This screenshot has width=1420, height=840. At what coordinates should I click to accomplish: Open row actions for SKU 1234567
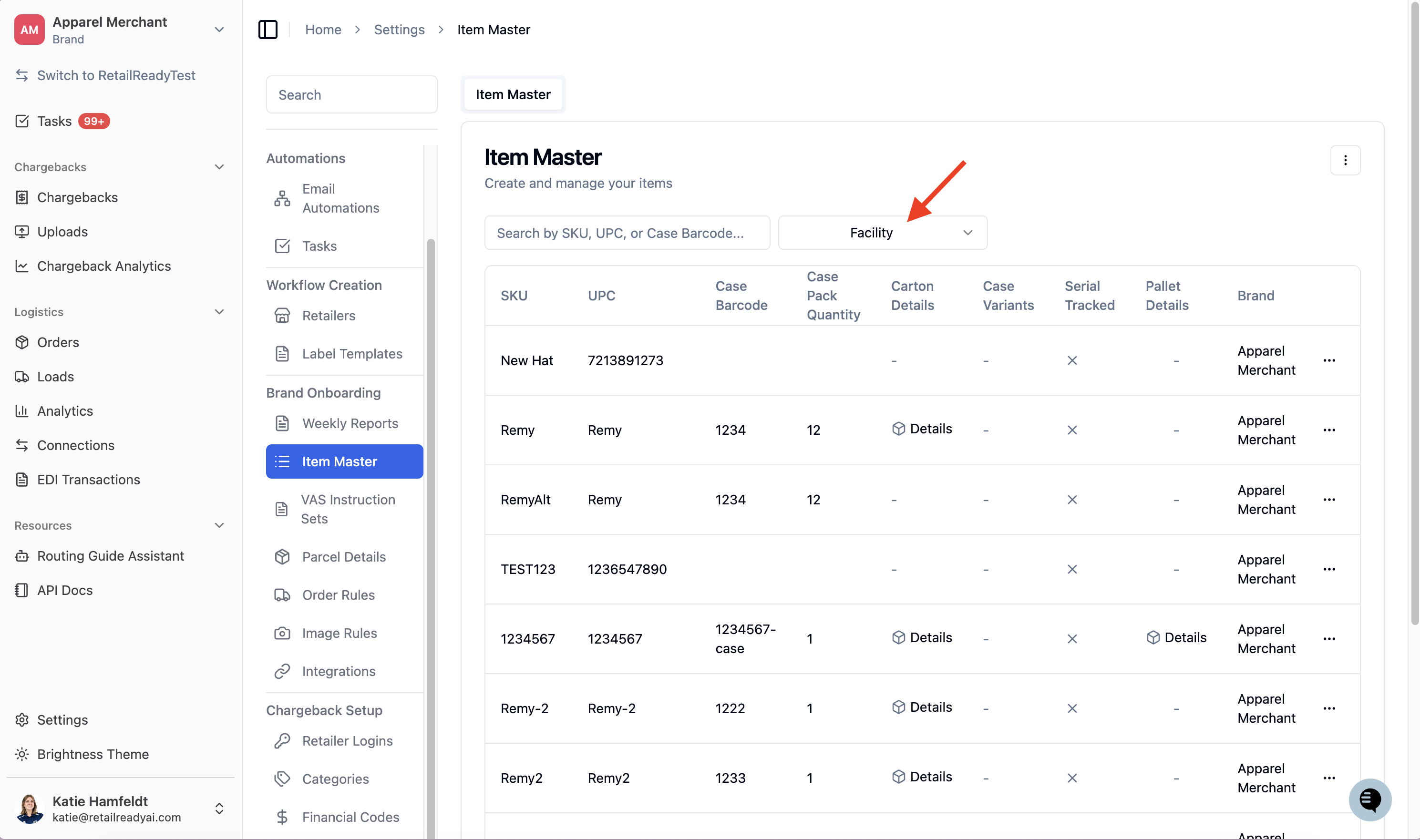[1329, 639]
